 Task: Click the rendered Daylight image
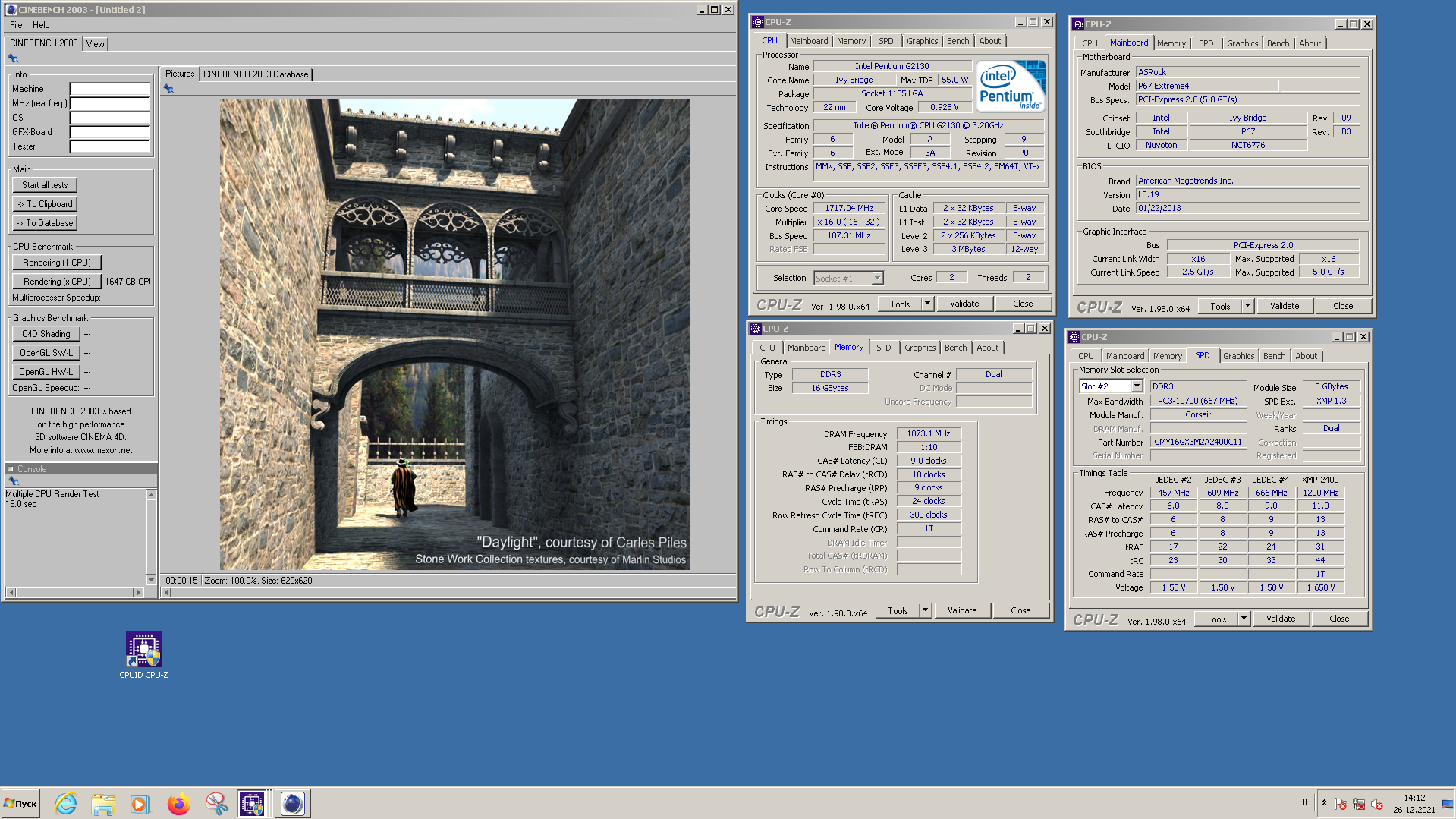point(454,335)
